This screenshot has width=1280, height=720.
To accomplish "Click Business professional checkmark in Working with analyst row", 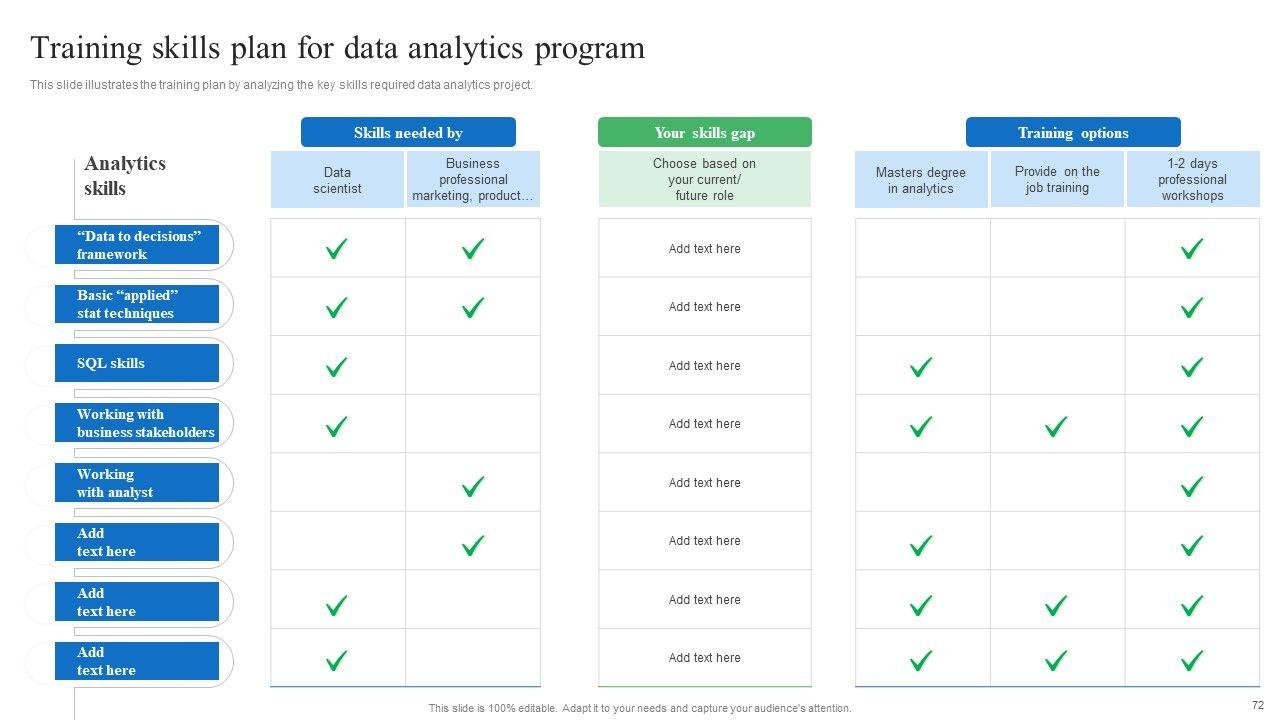I will coord(473,487).
